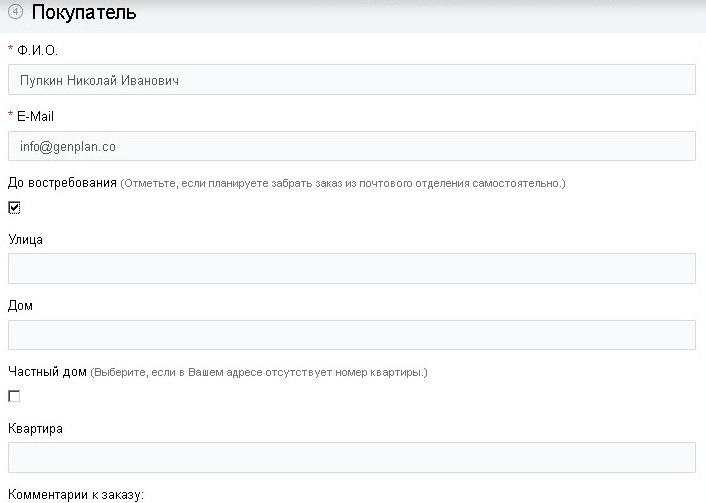
Task: Collapse the Покупатель section header
Action: 84,14
